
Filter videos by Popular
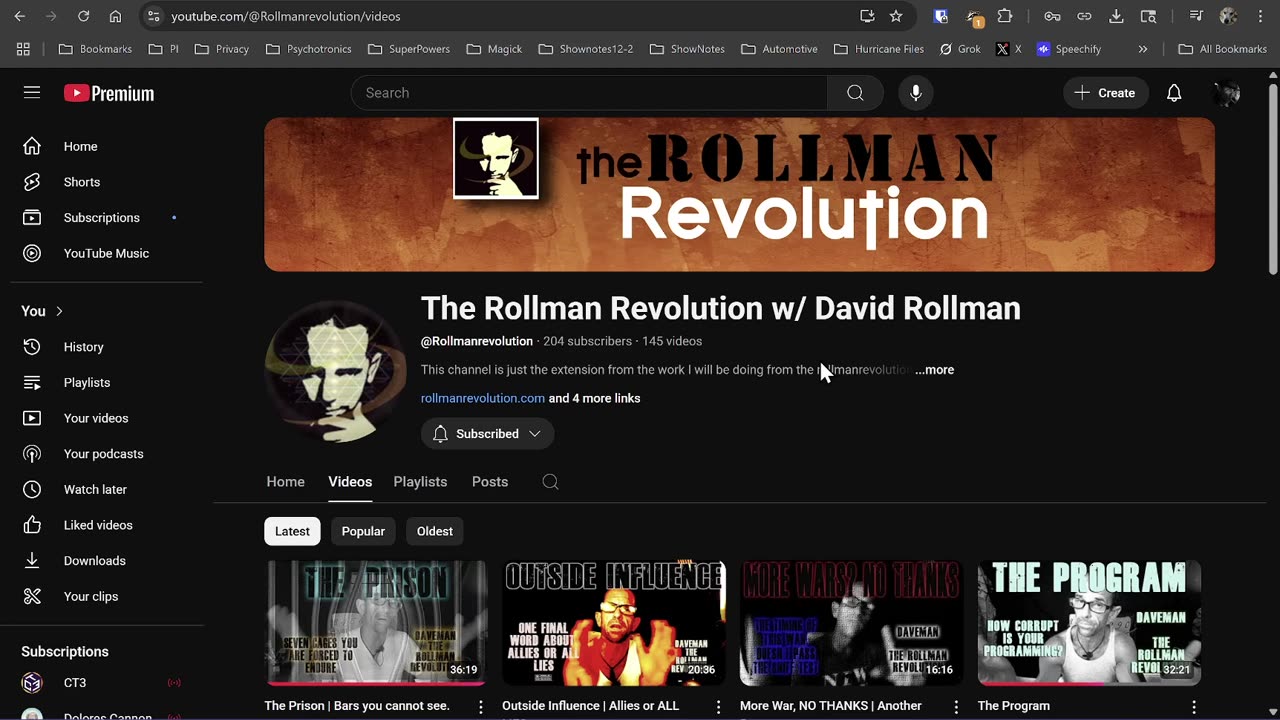pos(363,531)
